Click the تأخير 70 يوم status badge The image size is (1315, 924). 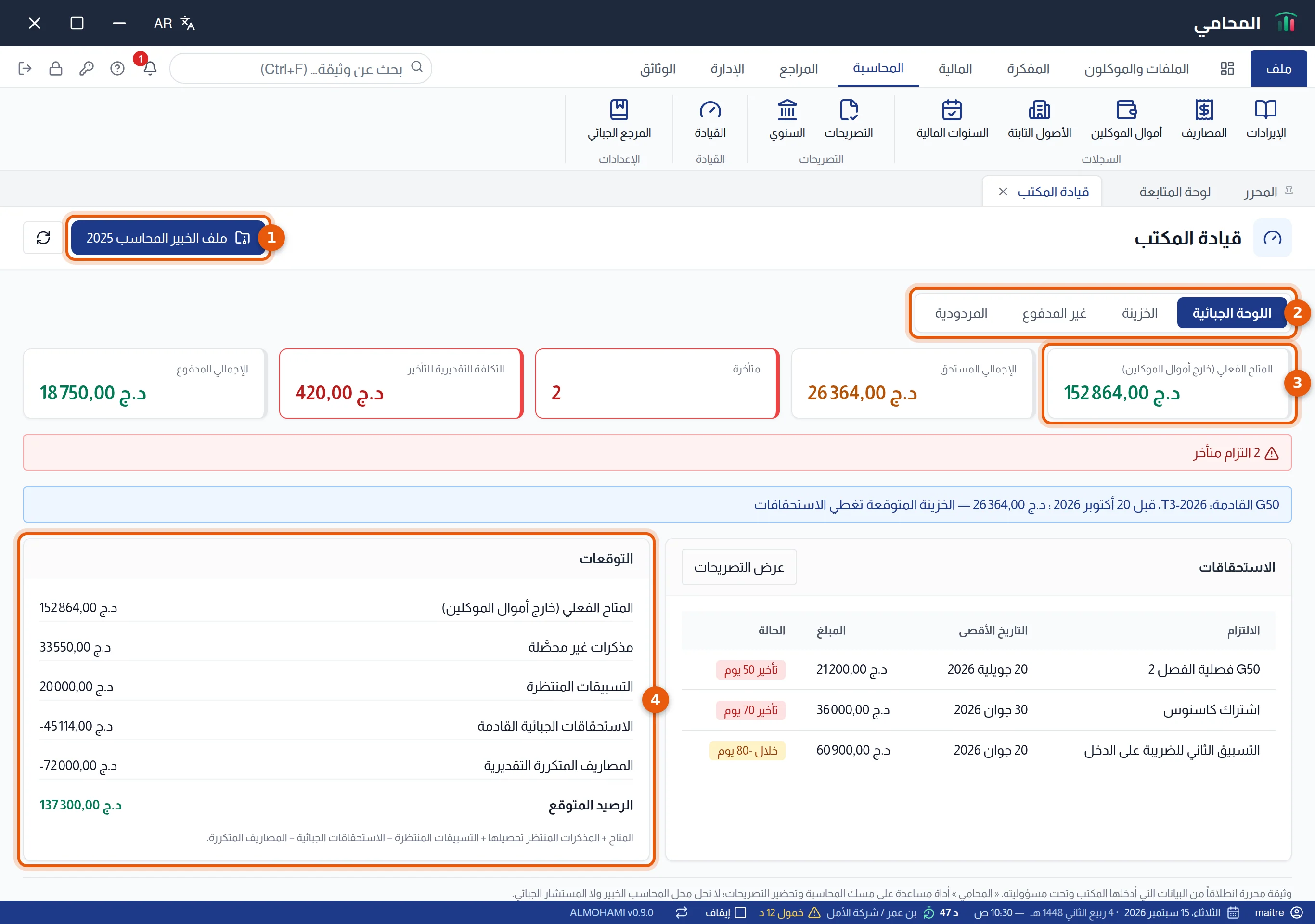coord(750,710)
